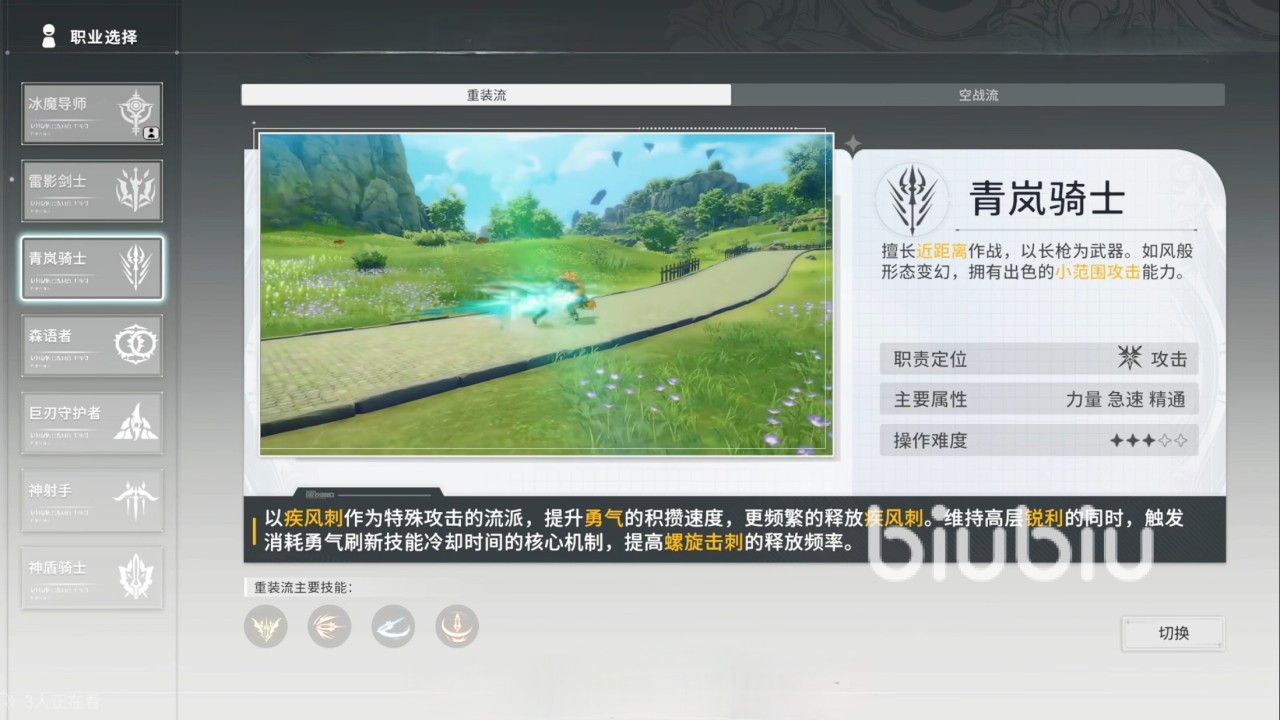Select the 神盾骑士 class card
The height and width of the screenshot is (720, 1280).
pyautogui.click(x=92, y=577)
